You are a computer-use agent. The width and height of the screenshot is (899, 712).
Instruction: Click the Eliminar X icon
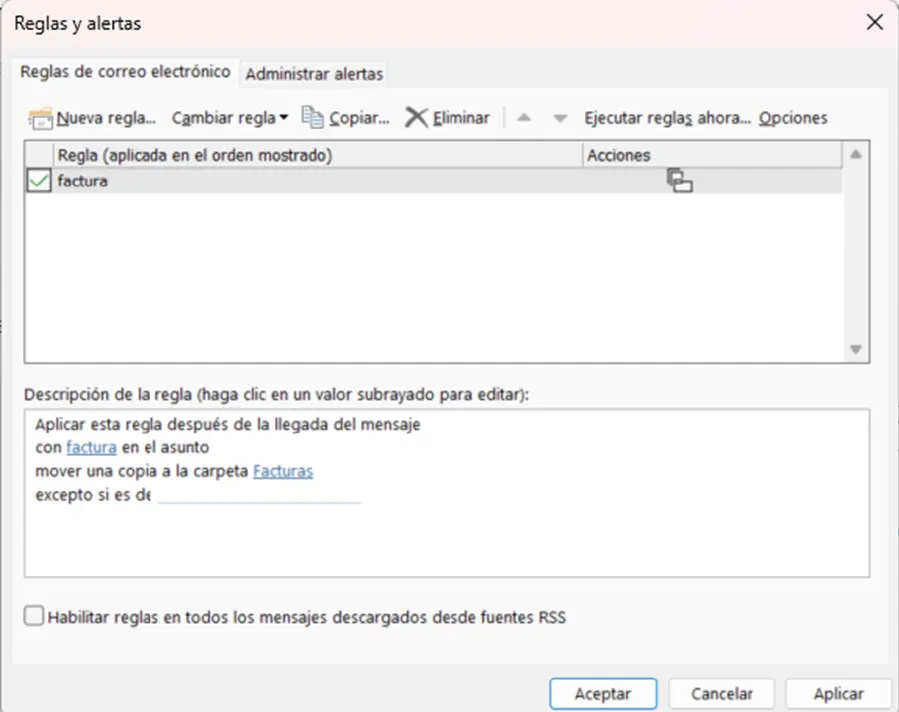click(416, 118)
